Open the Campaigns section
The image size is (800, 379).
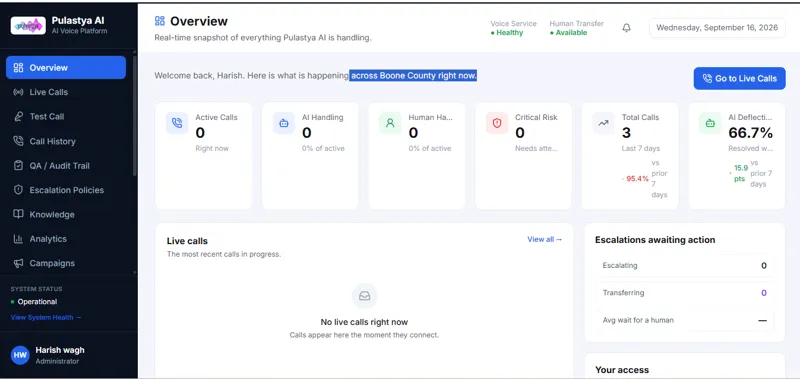click(66, 263)
